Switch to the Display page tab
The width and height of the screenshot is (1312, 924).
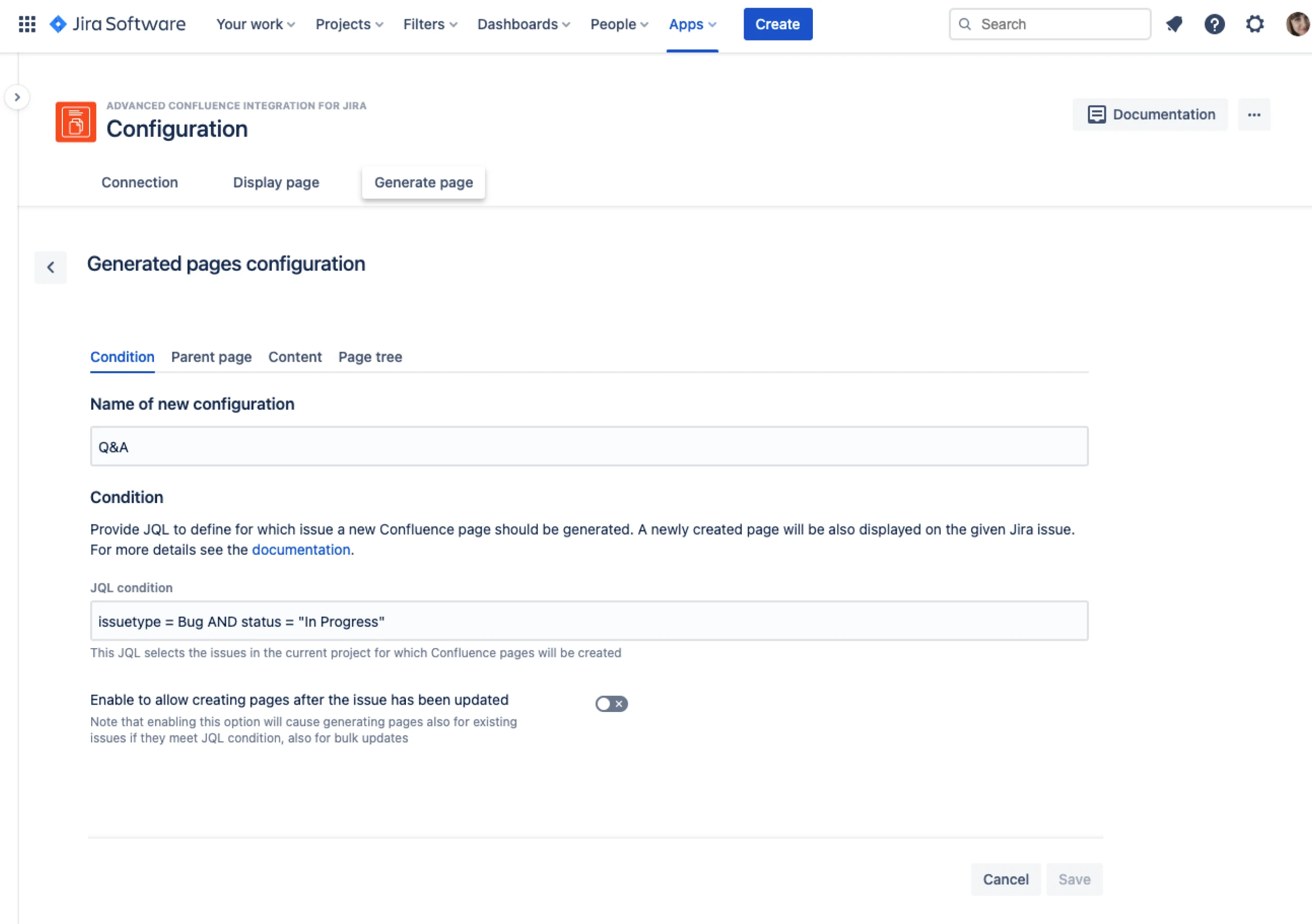tap(276, 183)
